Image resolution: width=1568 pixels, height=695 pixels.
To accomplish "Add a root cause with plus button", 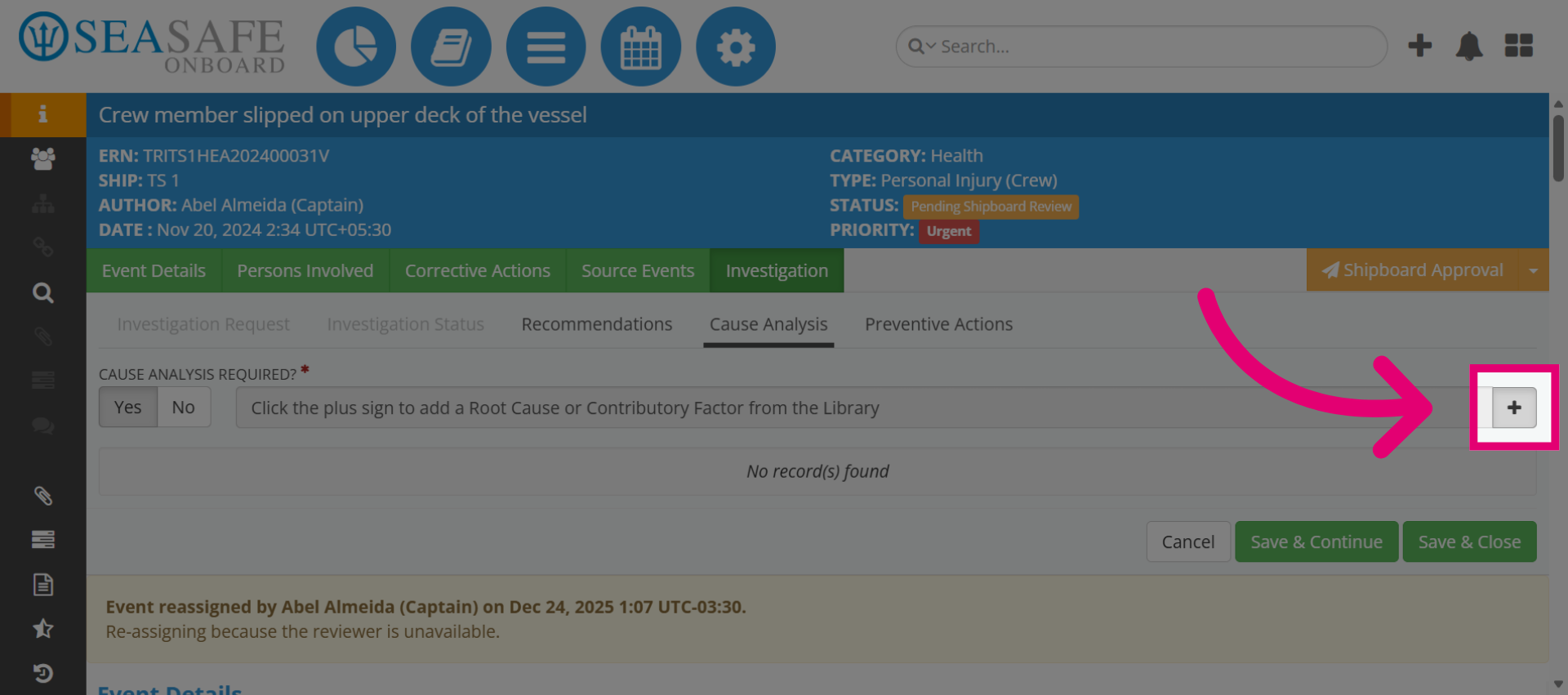I will click(1514, 408).
